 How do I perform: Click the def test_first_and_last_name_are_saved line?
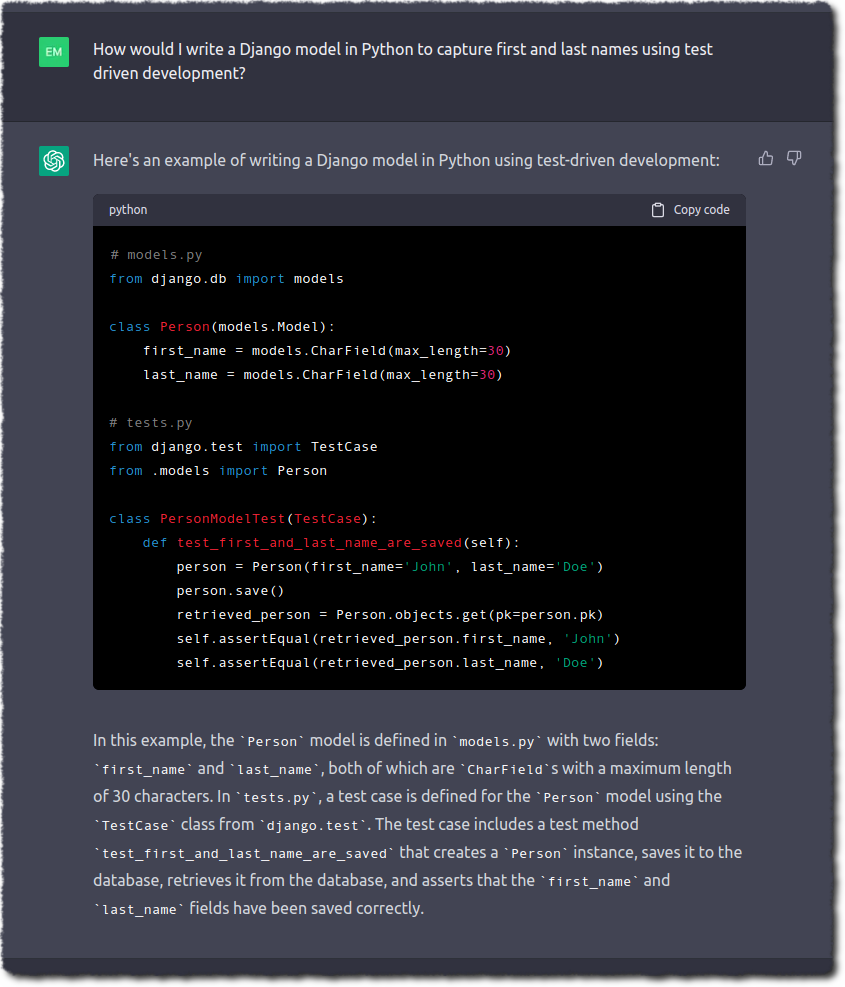coord(331,543)
